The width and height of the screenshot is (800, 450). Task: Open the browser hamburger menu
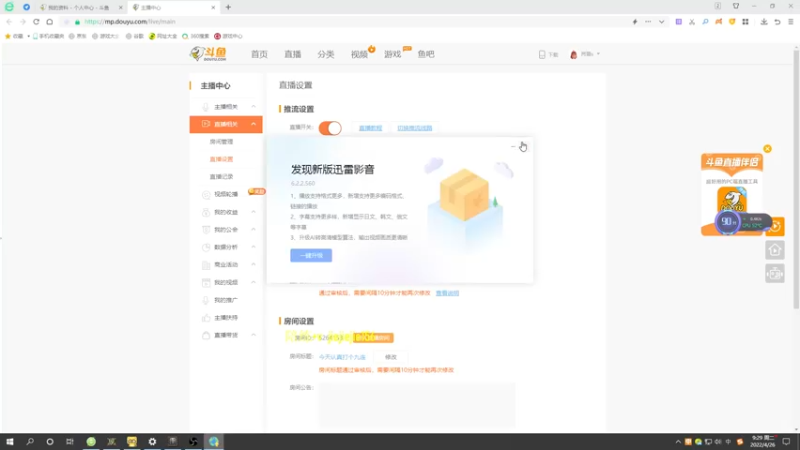click(x=791, y=22)
